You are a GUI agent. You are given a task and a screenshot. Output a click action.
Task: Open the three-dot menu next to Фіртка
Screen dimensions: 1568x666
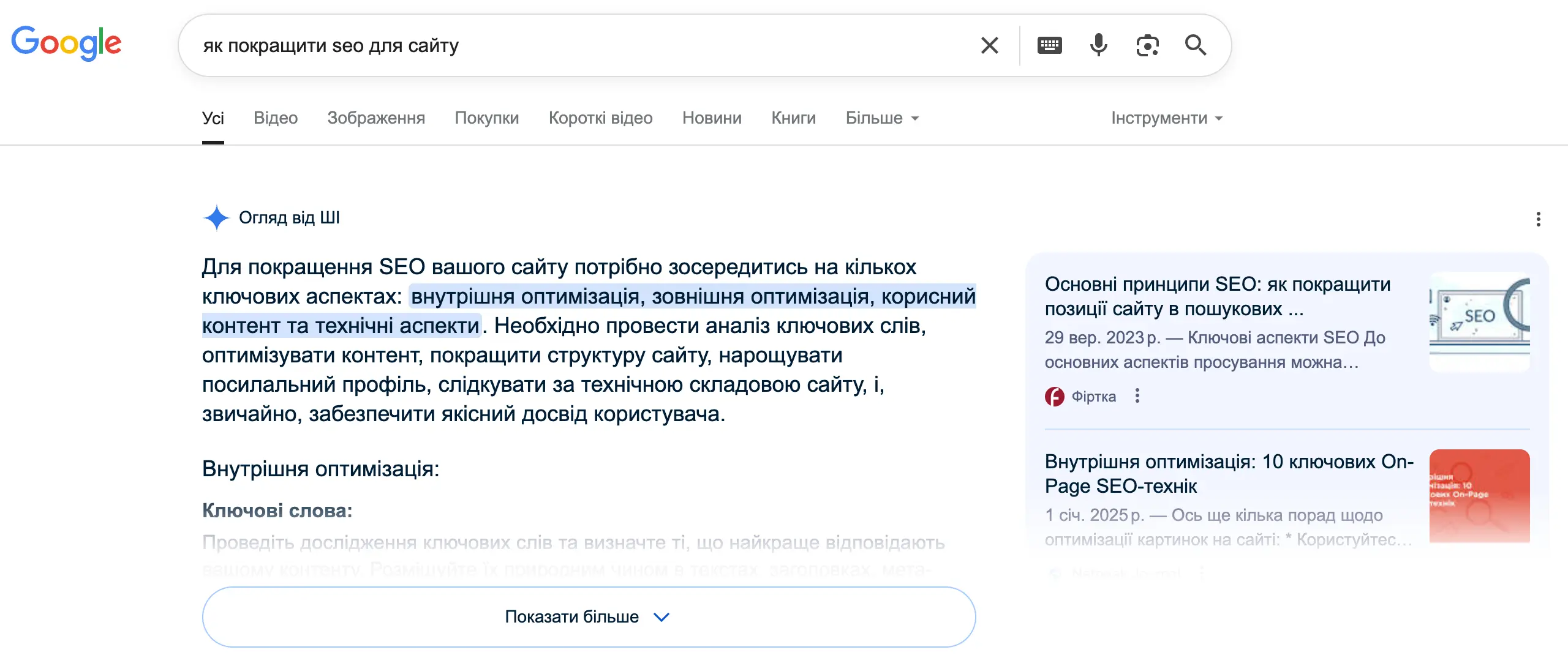click(1137, 396)
